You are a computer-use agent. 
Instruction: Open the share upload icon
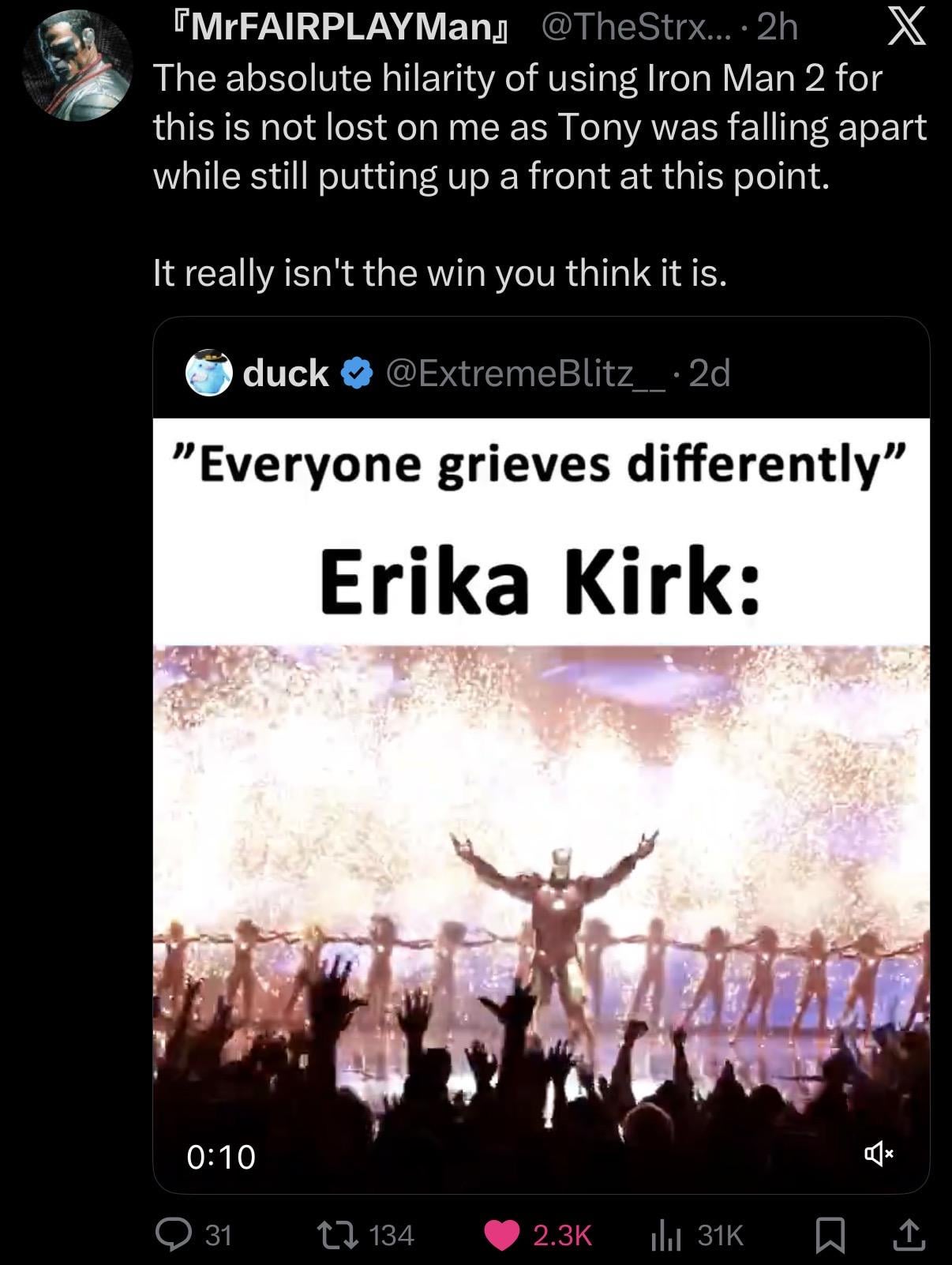[x=908, y=1235]
